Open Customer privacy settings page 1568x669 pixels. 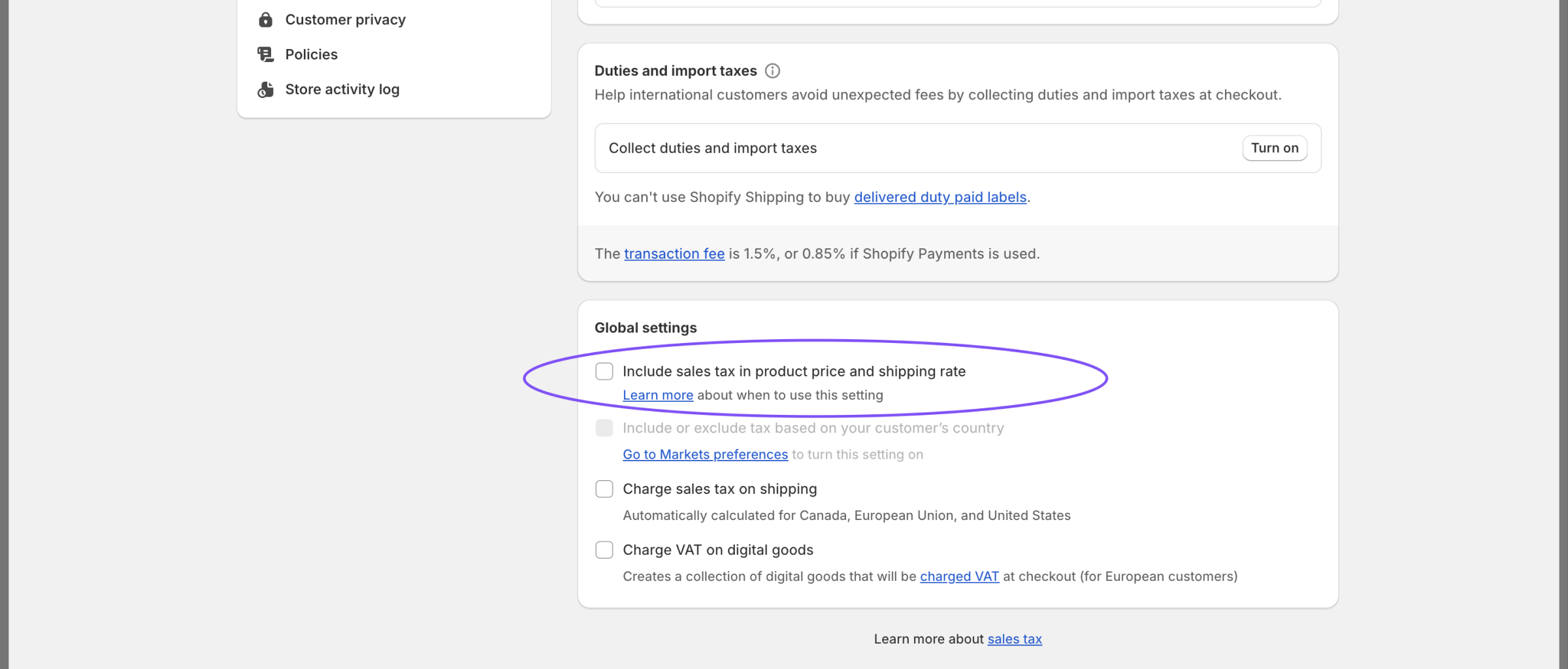345,20
